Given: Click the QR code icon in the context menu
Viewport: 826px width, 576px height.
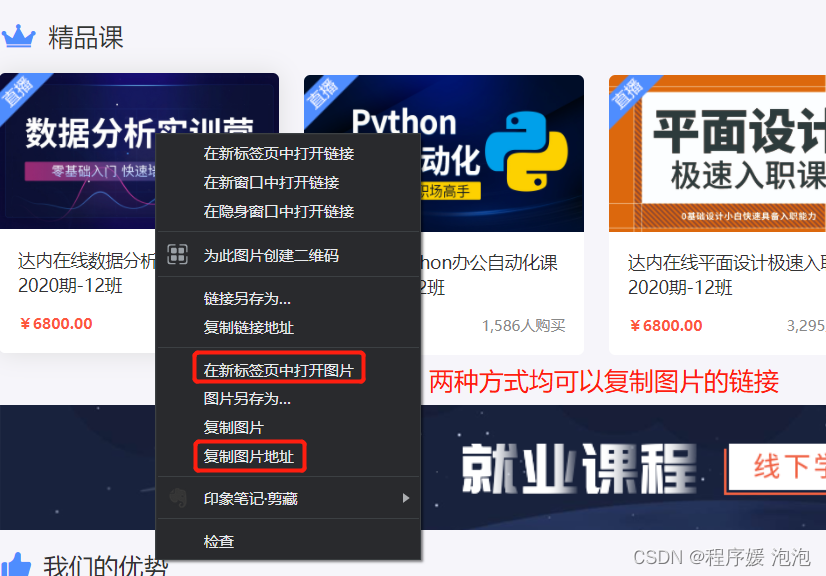Looking at the screenshot, I should [179, 254].
